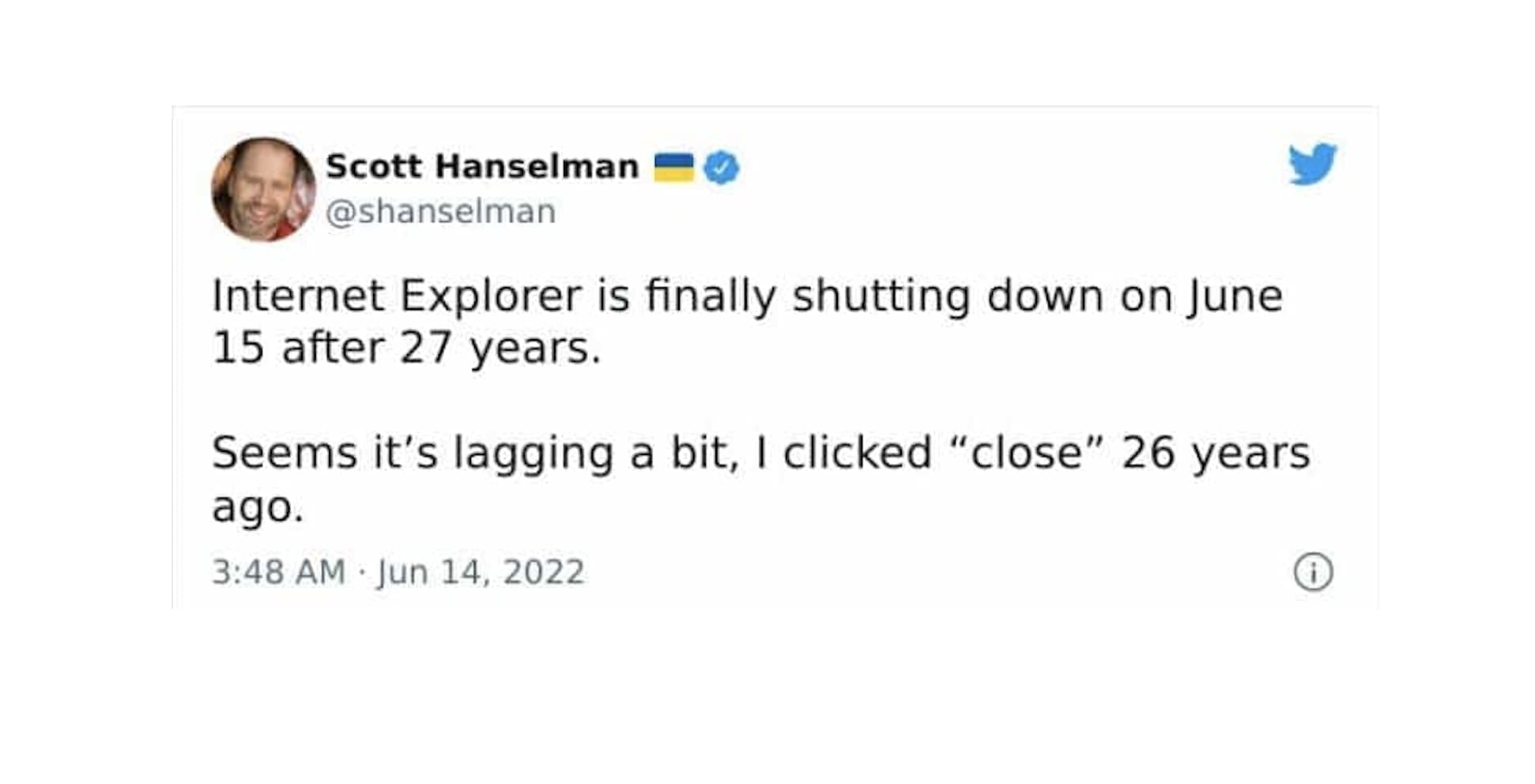This screenshot has height=784, width=1535.
Task: Click the words "shutting down"
Action: (948, 296)
